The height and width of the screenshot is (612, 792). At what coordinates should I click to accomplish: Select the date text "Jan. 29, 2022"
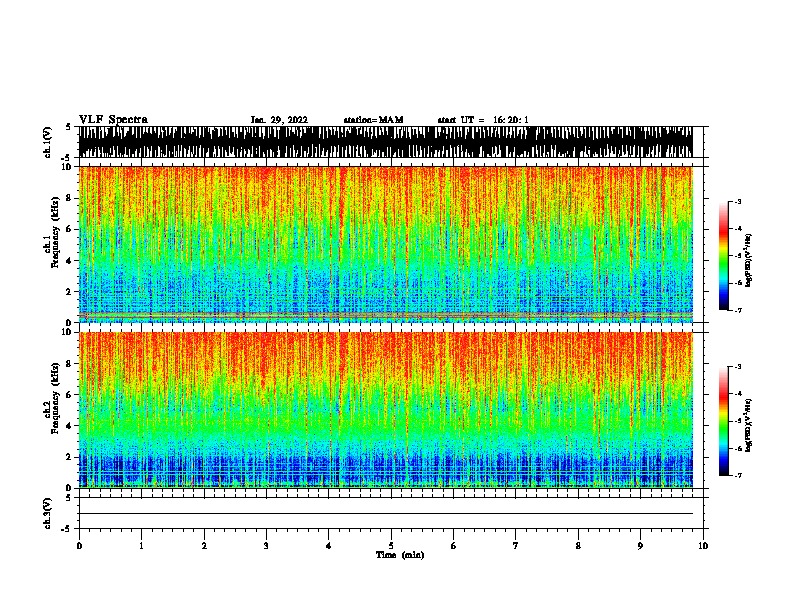click(x=279, y=120)
